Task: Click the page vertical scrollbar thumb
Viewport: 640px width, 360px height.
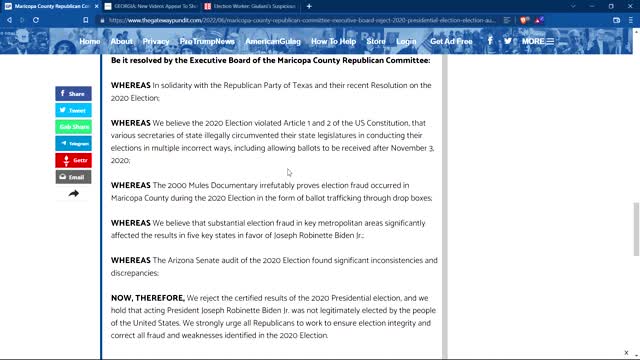Action: 636,229
